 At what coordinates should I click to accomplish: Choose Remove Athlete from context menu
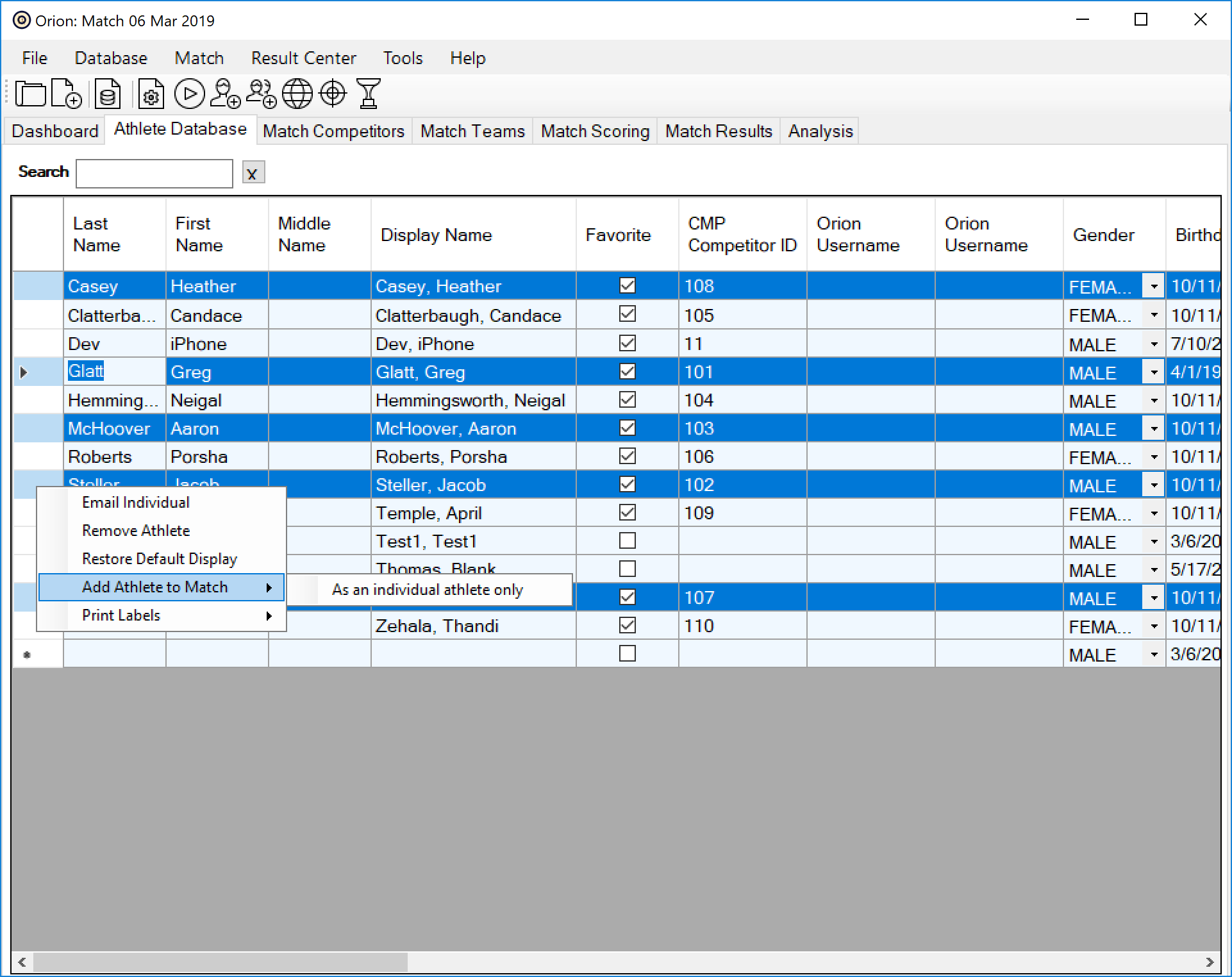coord(136,531)
